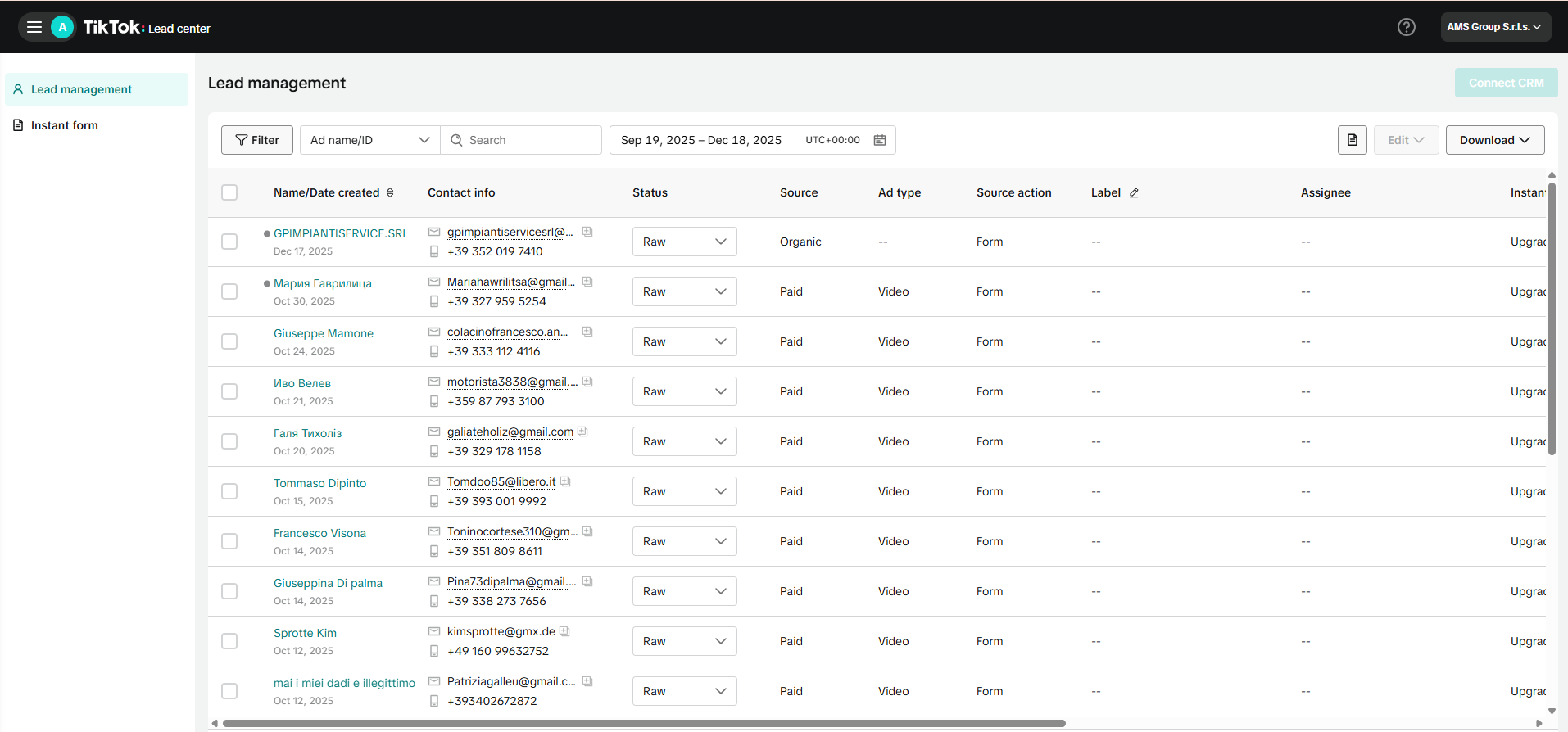
Task: Copy Mariahawrilitsa email address
Action: [x=587, y=282]
